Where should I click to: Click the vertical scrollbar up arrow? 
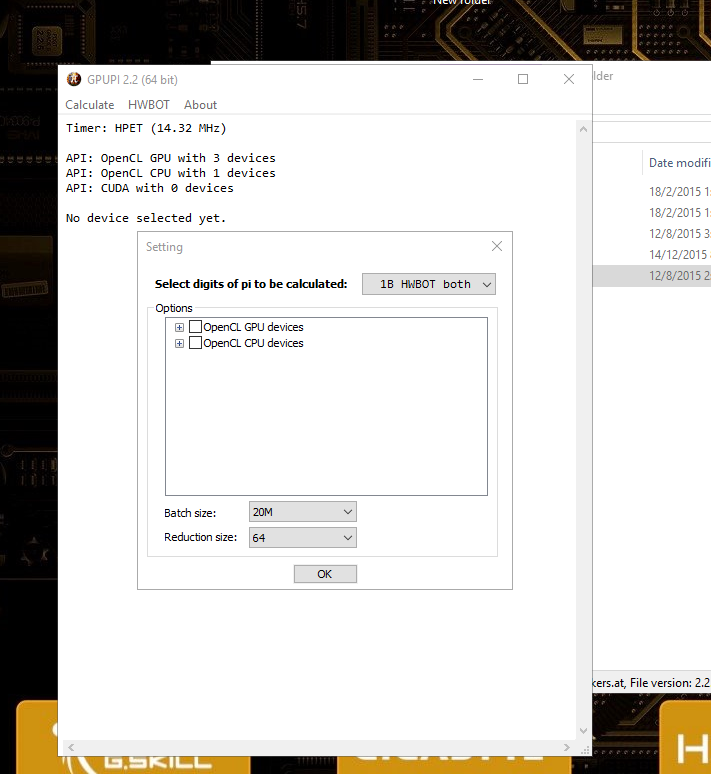coord(583,129)
